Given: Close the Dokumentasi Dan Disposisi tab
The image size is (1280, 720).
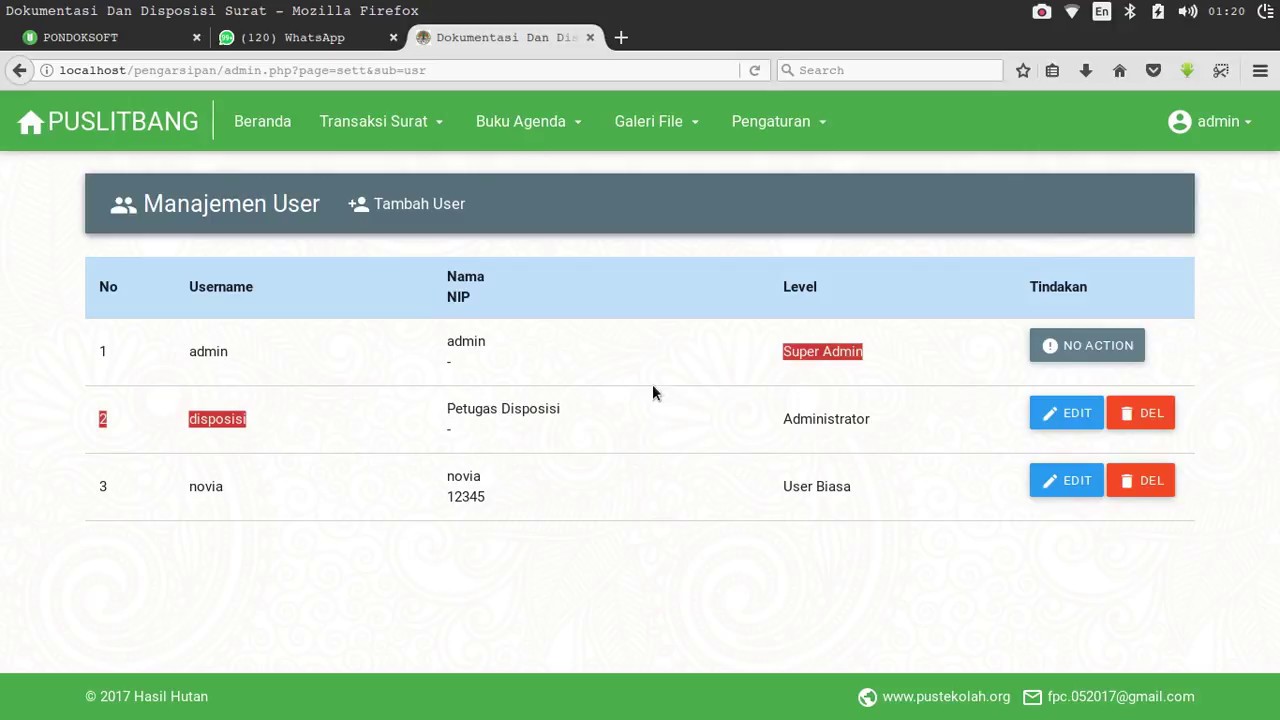Looking at the screenshot, I should click(590, 38).
